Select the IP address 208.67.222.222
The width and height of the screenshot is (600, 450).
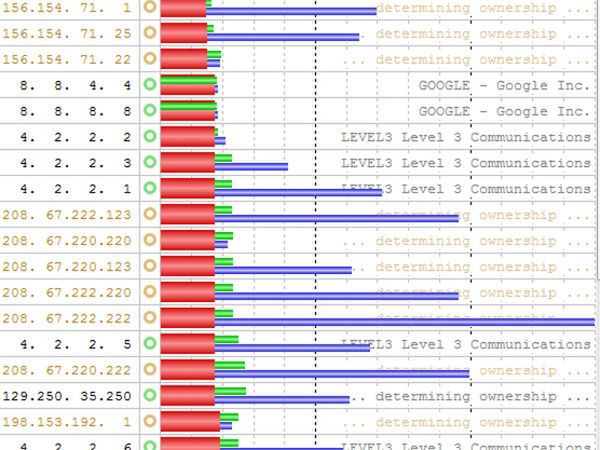pyautogui.click(x=67, y=319)
